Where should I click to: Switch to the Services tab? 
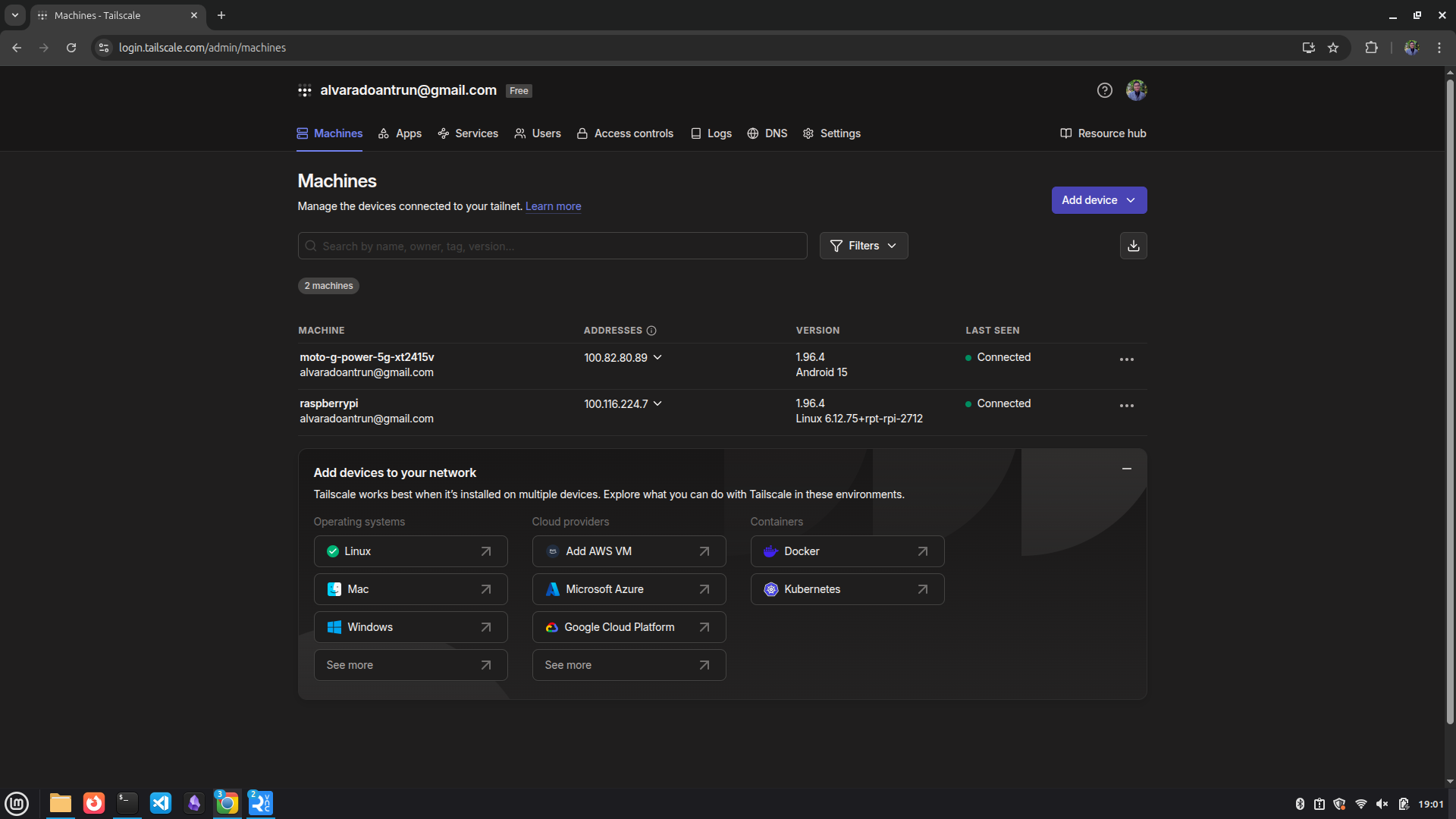[468, 133]
